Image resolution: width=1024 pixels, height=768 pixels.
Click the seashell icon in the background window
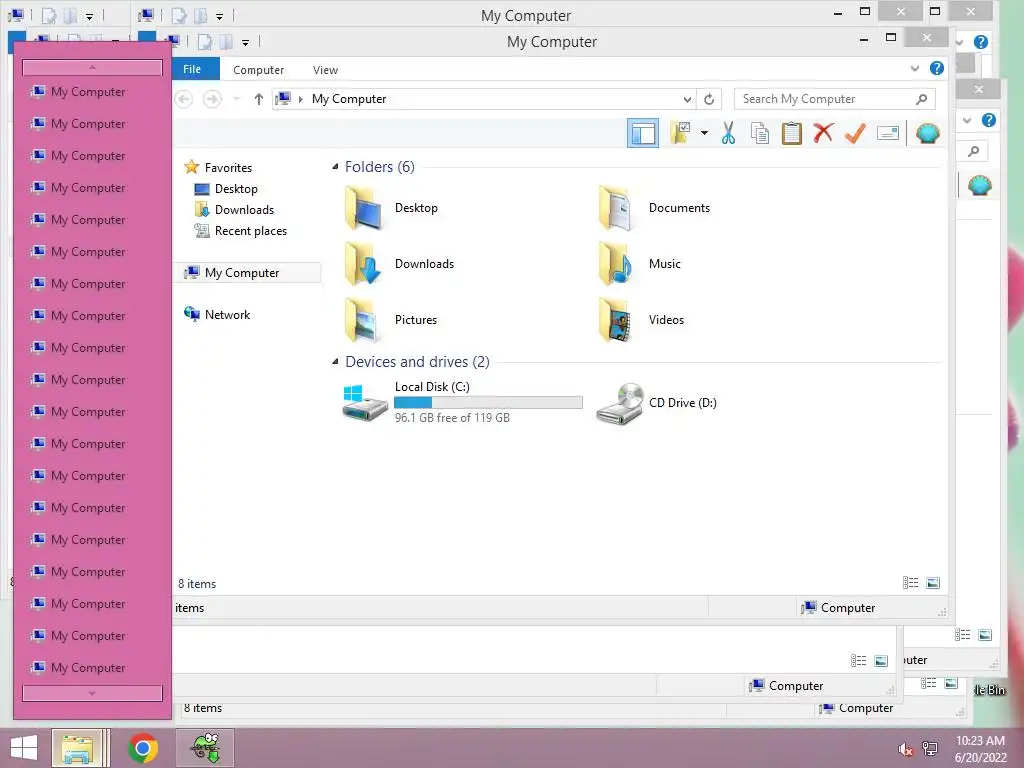point(979,185)
